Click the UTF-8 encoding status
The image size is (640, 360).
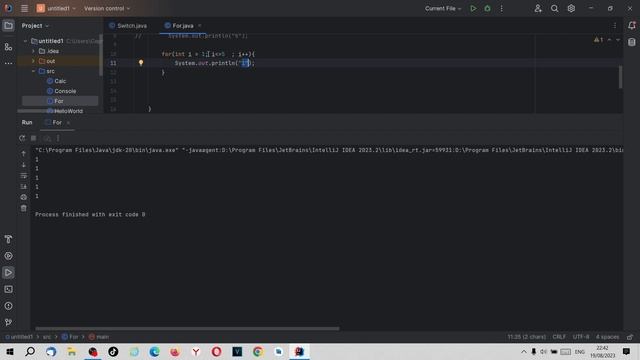581,337
